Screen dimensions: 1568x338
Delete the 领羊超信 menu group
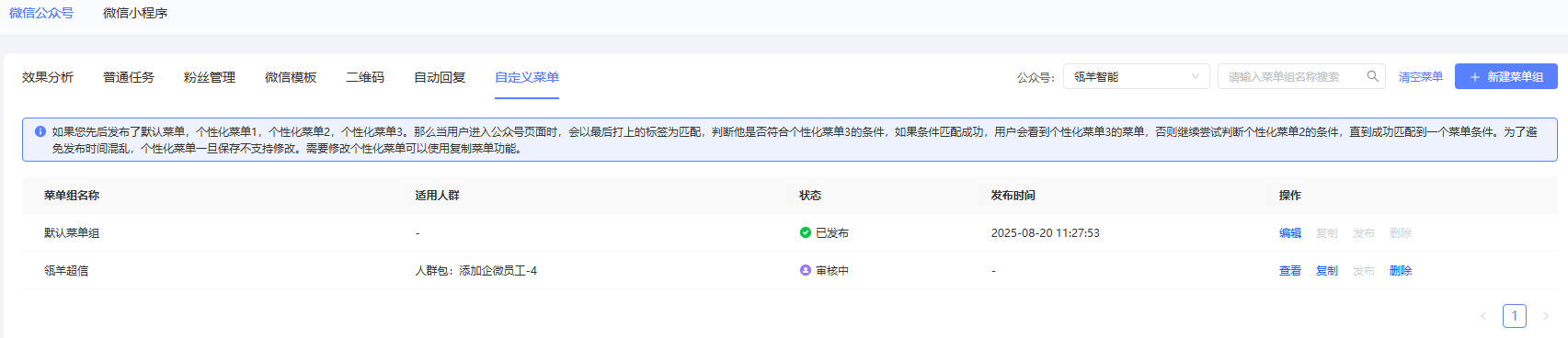pyautogui.click(x=1401, y=270)
